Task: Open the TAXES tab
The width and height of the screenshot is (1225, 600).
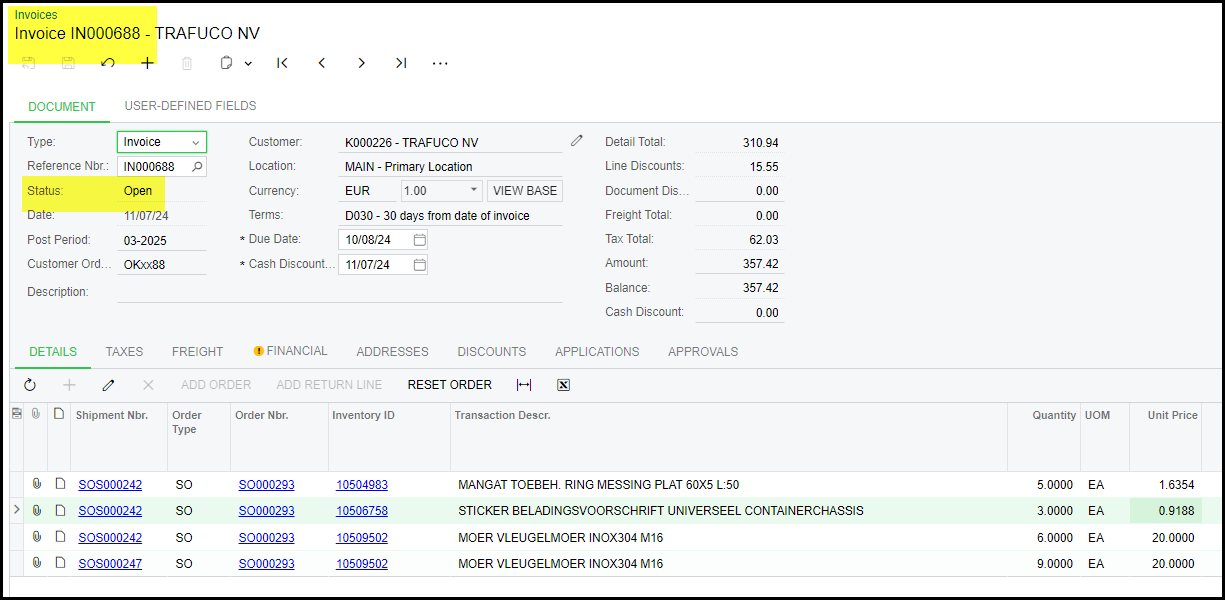Action: tap(124, 352)
